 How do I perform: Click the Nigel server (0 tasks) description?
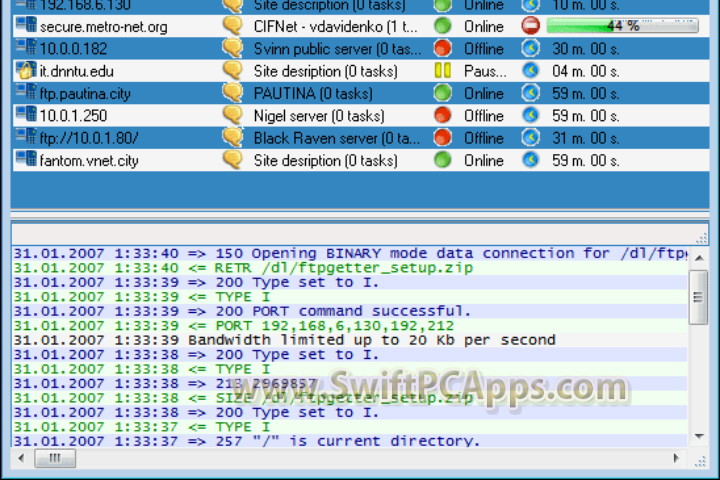coord(319,116)
